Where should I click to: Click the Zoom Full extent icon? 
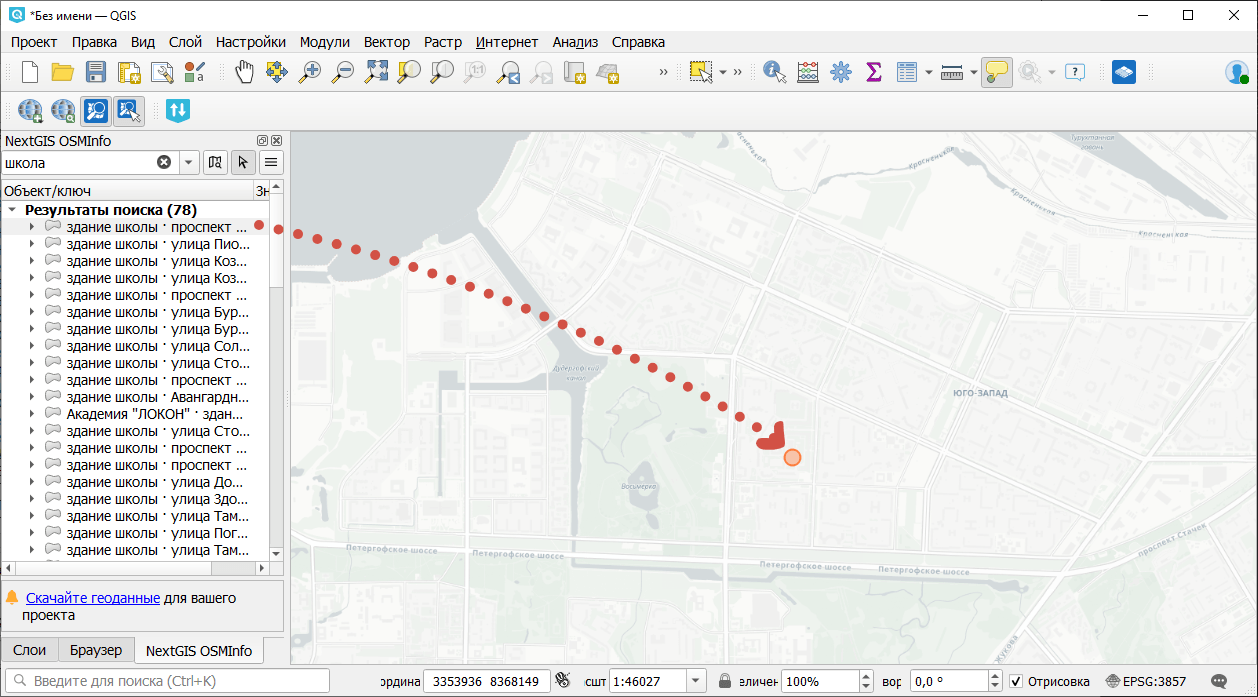(376, 72)
